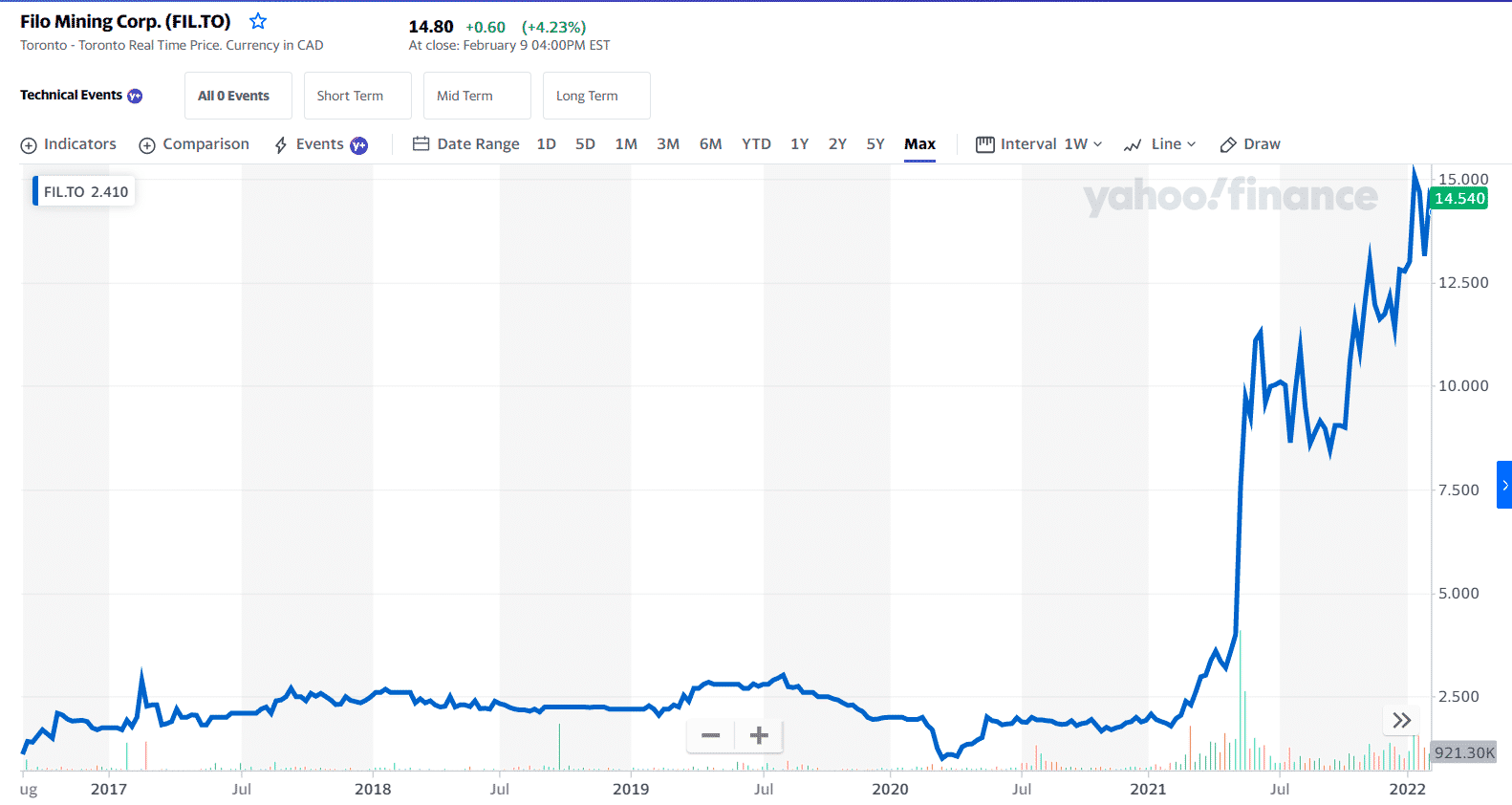Click the 921.30K volume label
The image size is (1512, 805).
(1464, 752)
